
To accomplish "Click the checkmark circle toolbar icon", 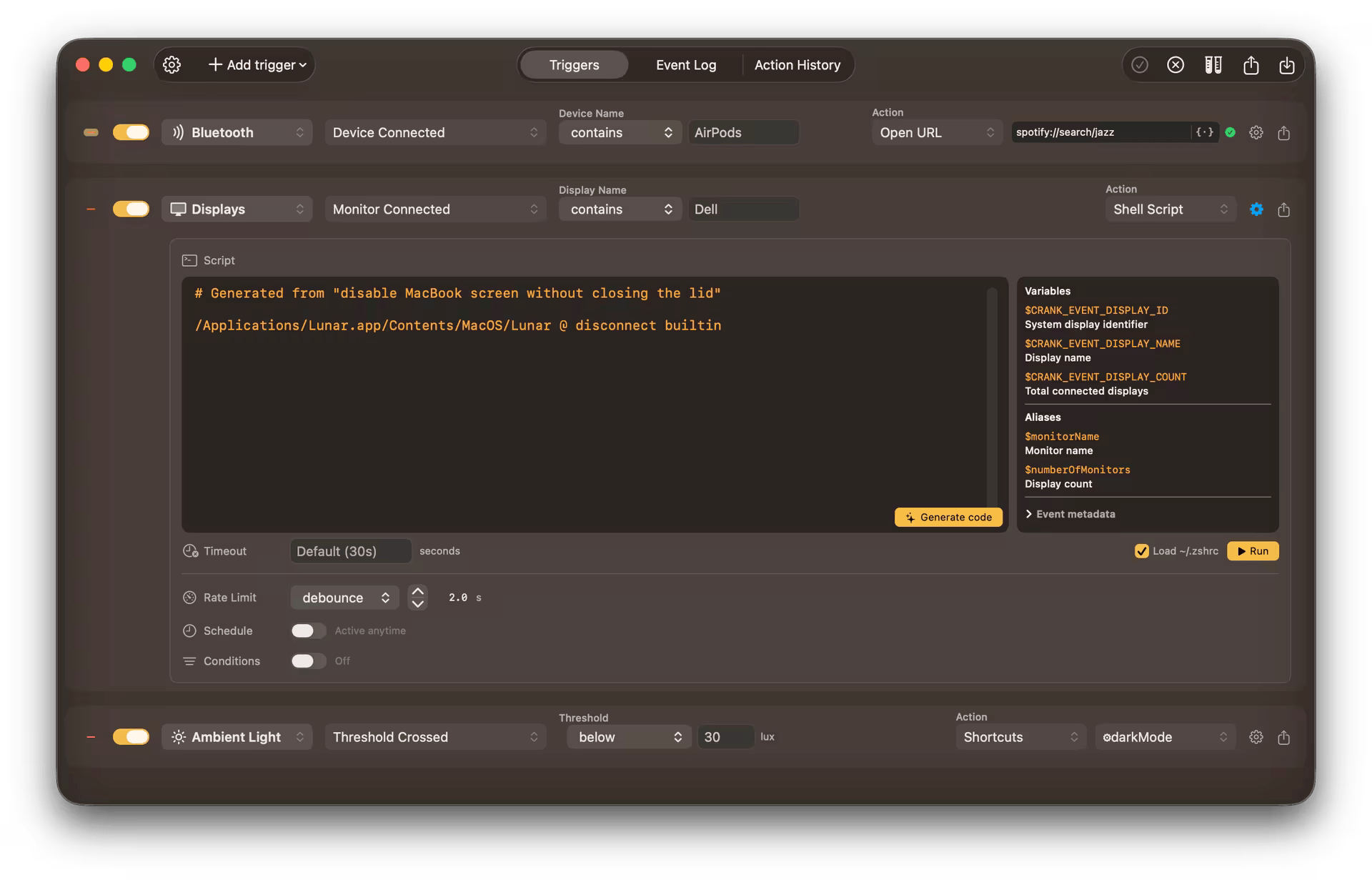I will [1140, 65].
